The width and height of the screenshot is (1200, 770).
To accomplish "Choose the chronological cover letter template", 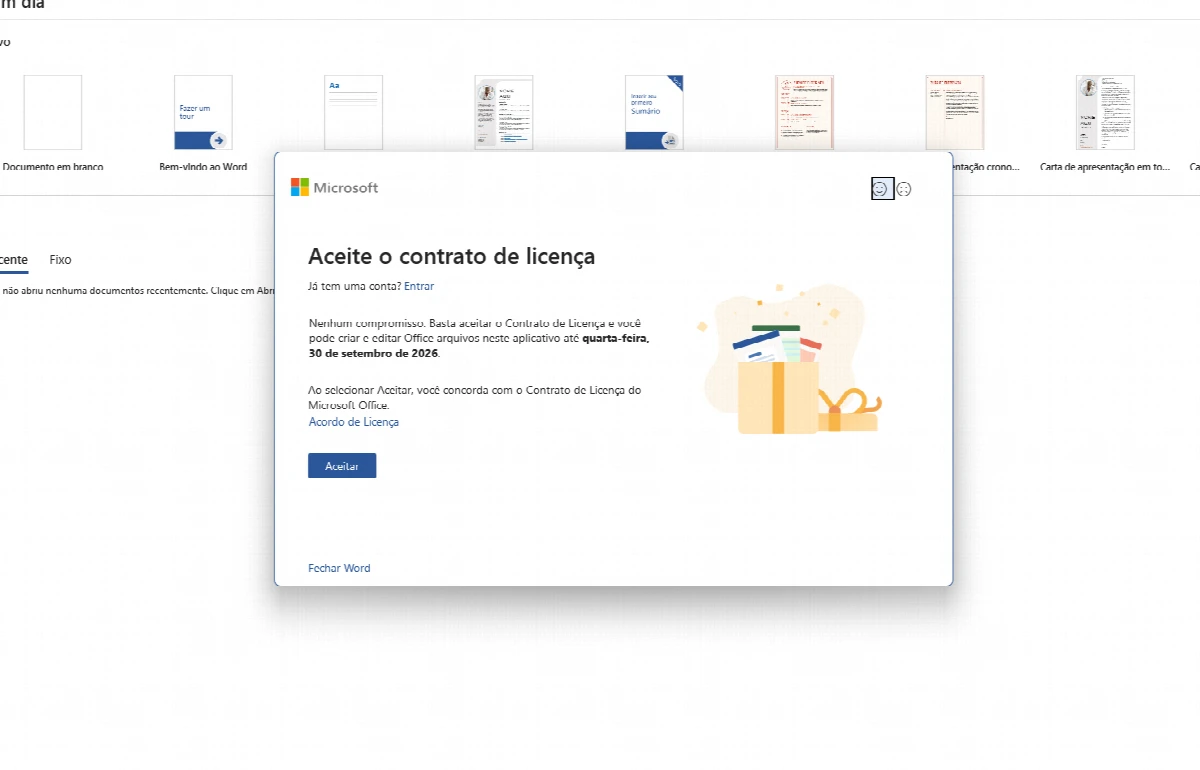I will (x=954, y=112).
